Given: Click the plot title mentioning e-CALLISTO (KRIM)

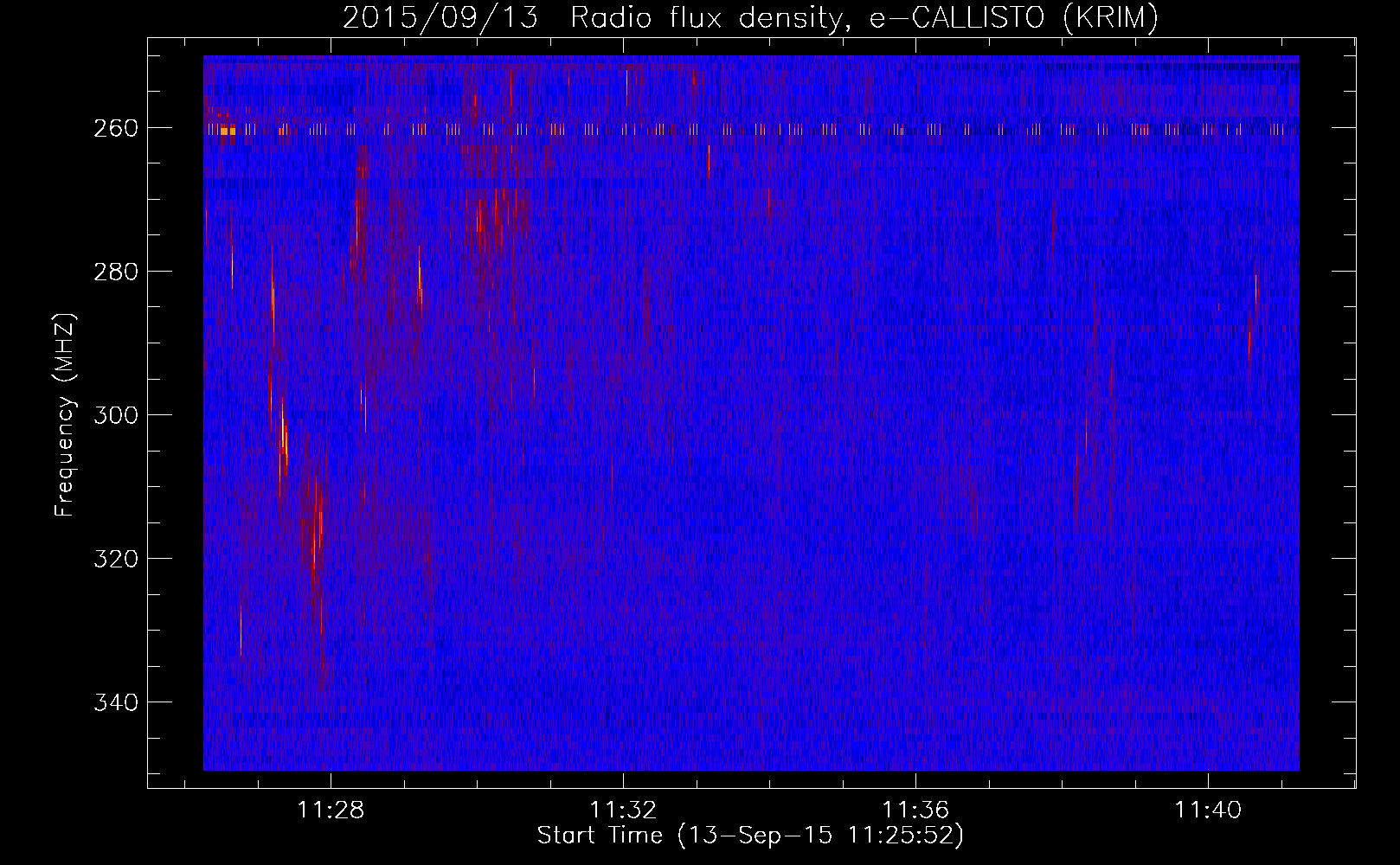Looking at the screenshot, I should coord(750,18).
